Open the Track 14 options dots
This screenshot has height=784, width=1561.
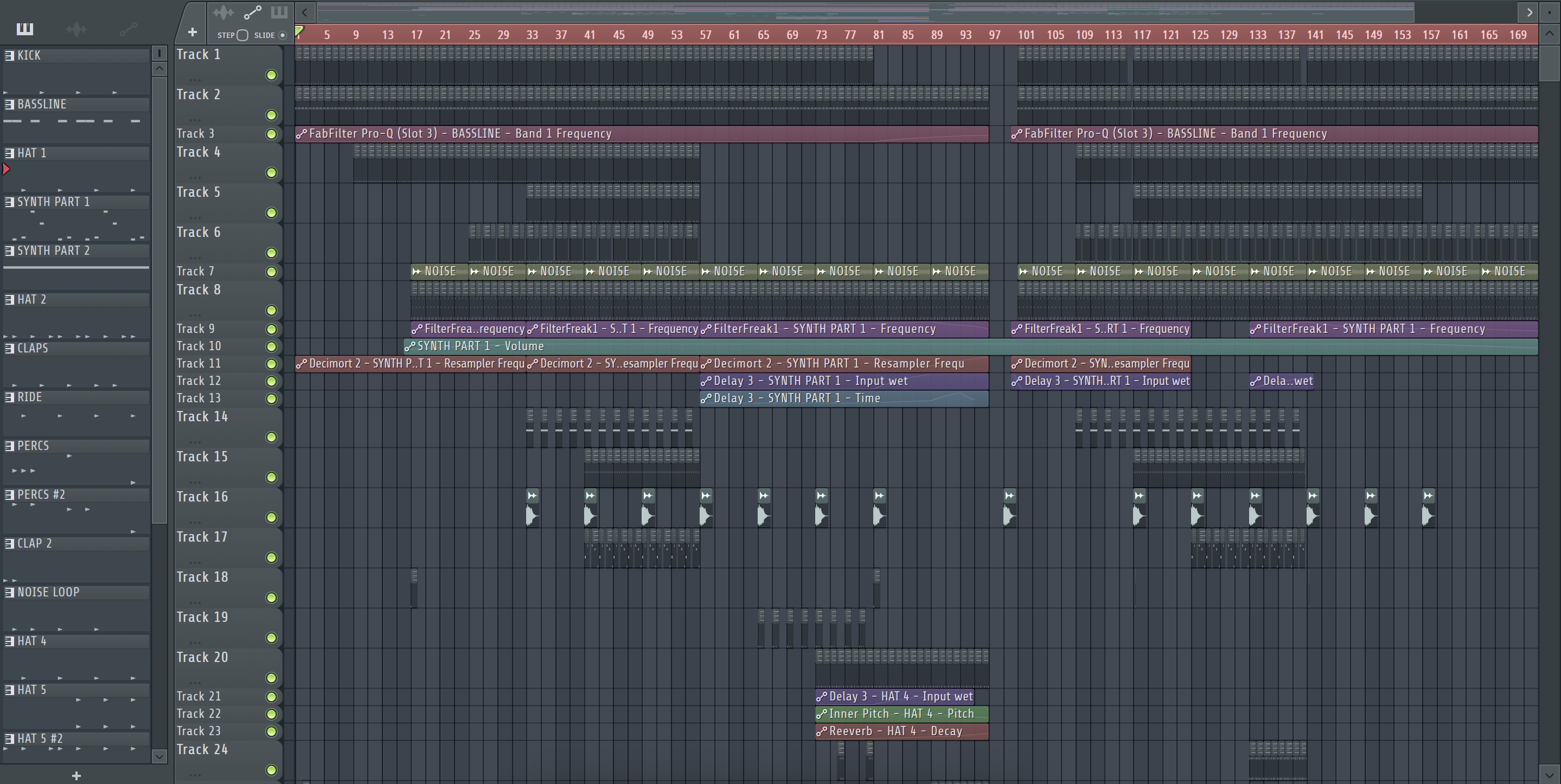pos(195,441)
